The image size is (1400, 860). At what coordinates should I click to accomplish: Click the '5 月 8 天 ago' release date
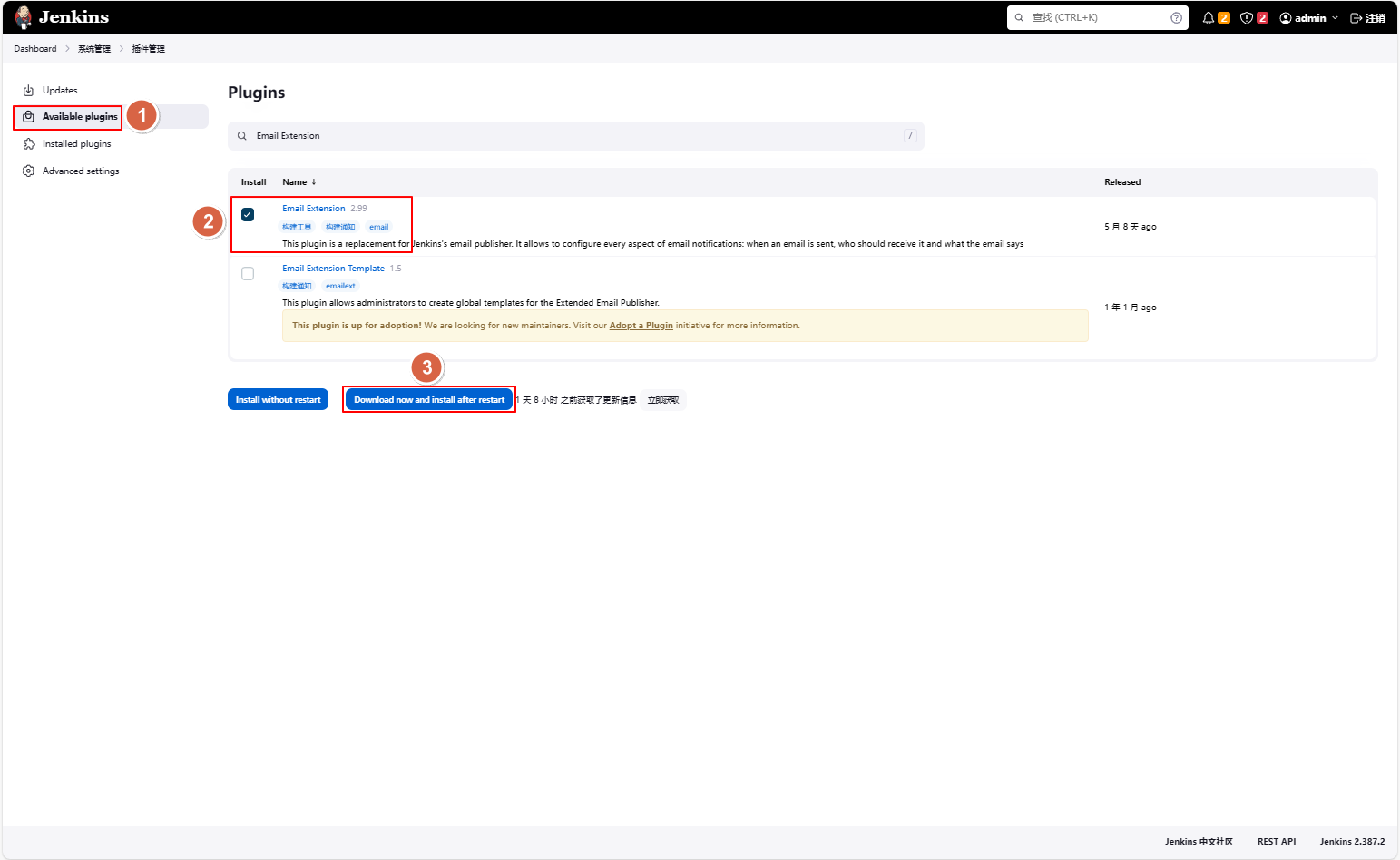[x=1131, y=227]
